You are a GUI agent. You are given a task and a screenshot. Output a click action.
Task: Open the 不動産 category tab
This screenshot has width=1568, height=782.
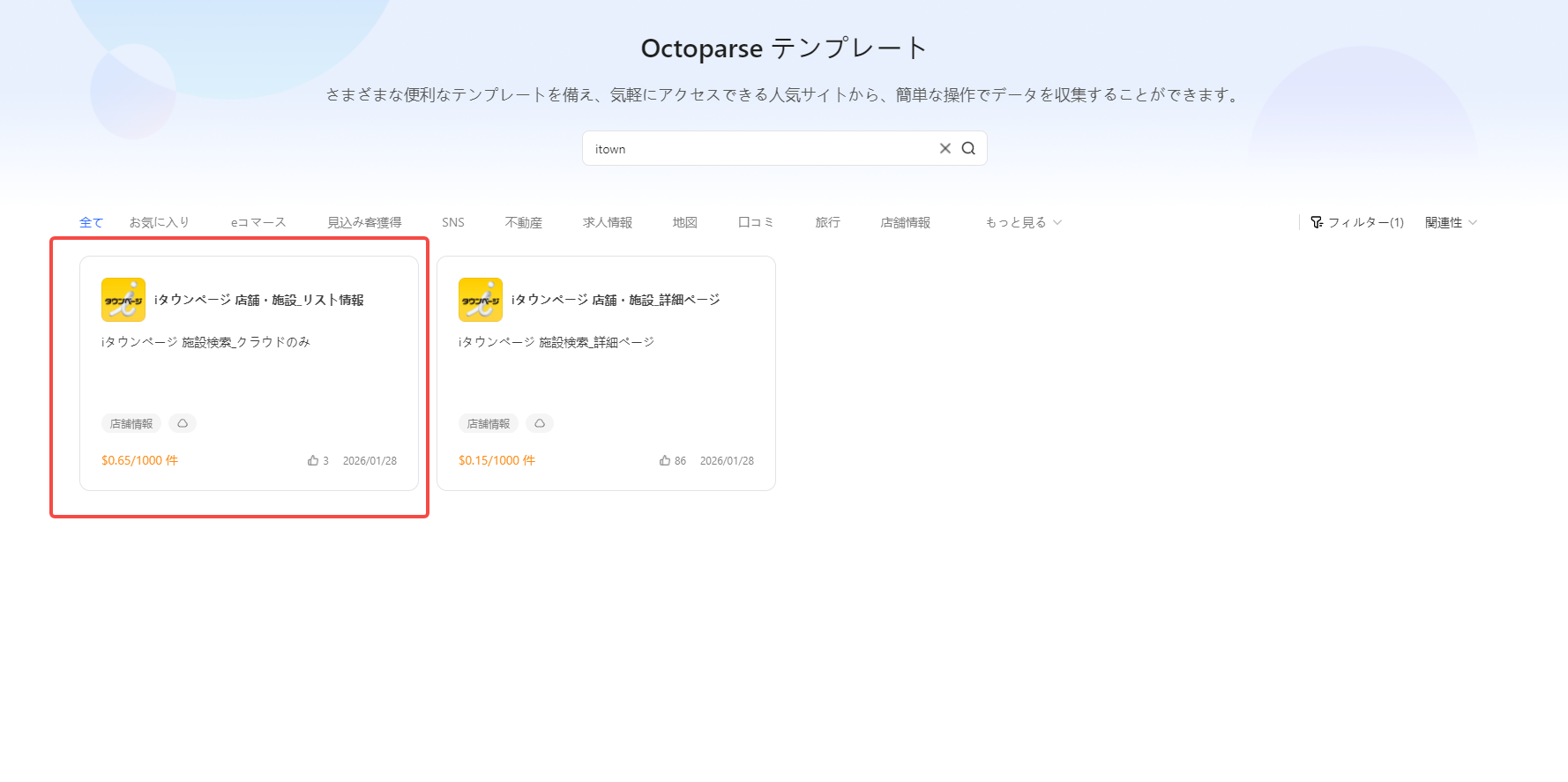(523, 222)
